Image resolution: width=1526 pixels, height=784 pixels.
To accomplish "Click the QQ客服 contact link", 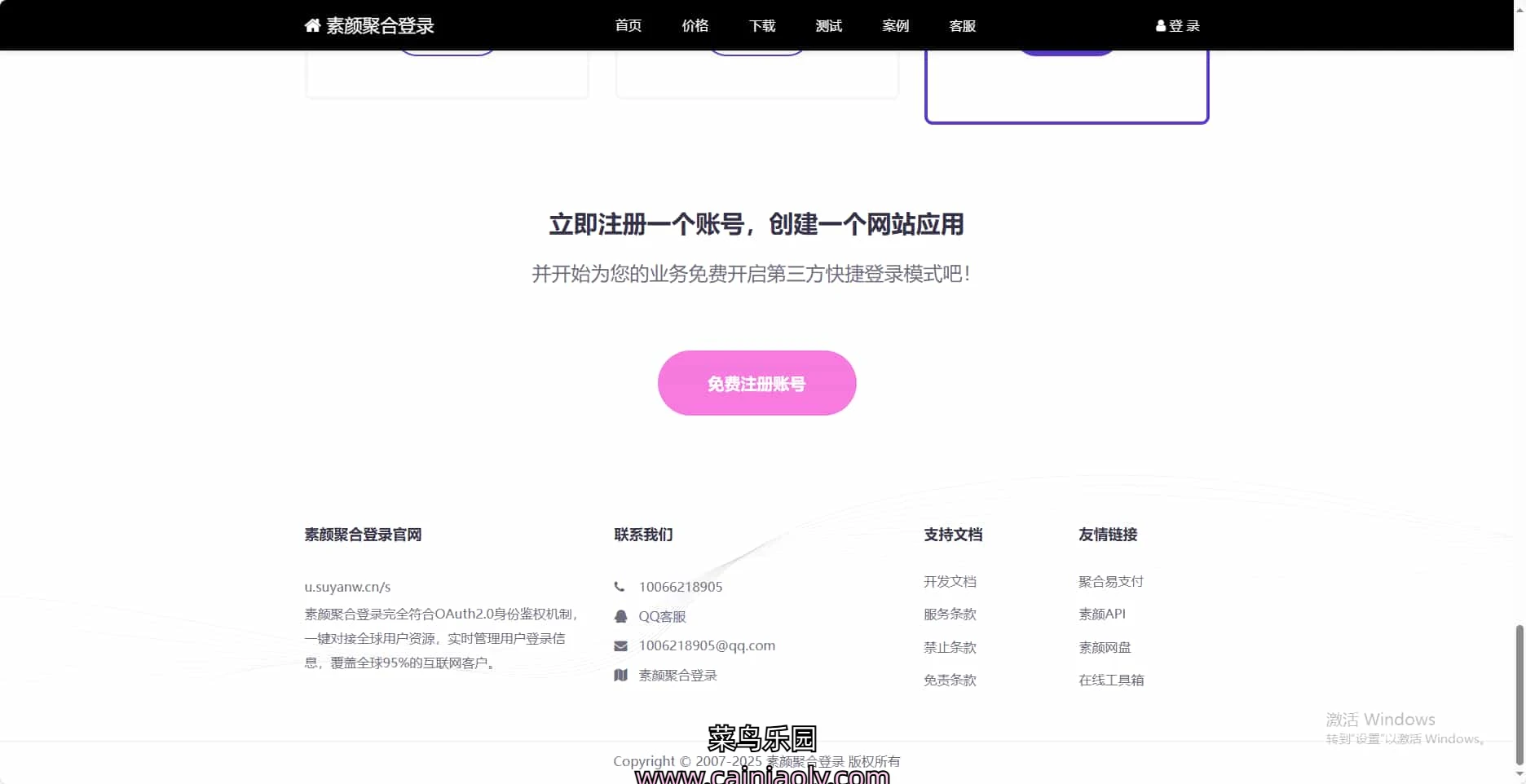I will point(662,616).
